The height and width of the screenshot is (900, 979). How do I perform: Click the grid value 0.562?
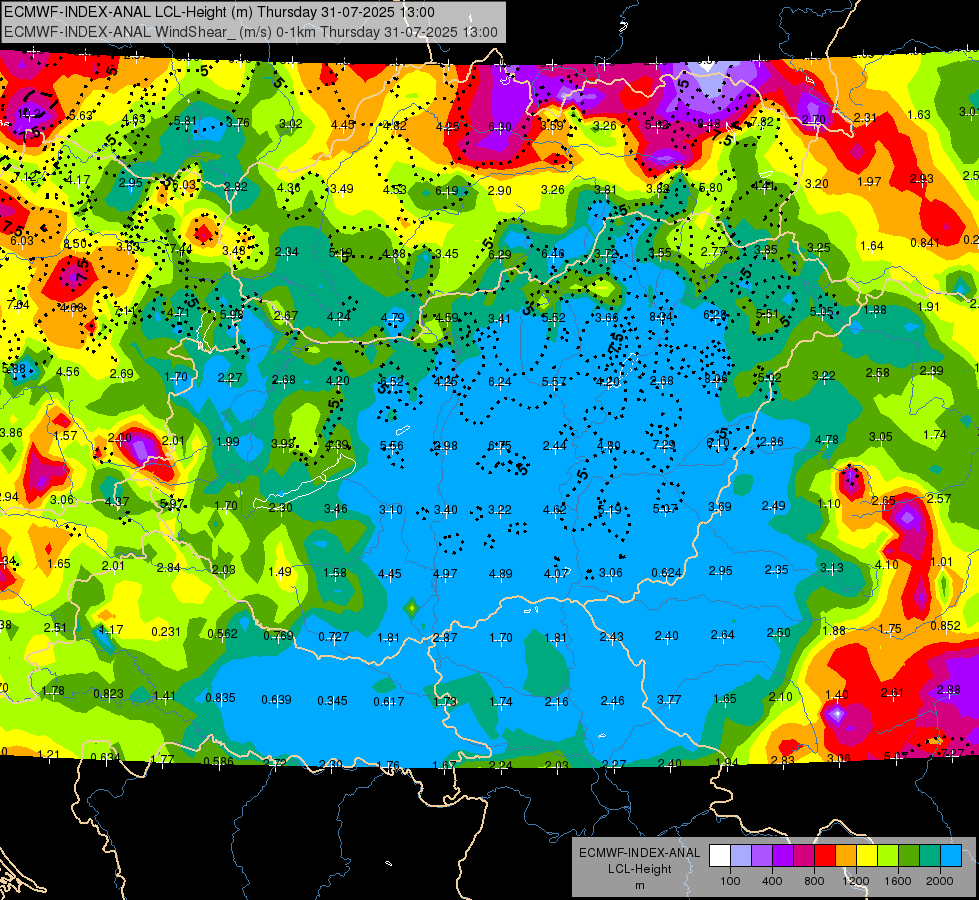(x=222, y=633)
